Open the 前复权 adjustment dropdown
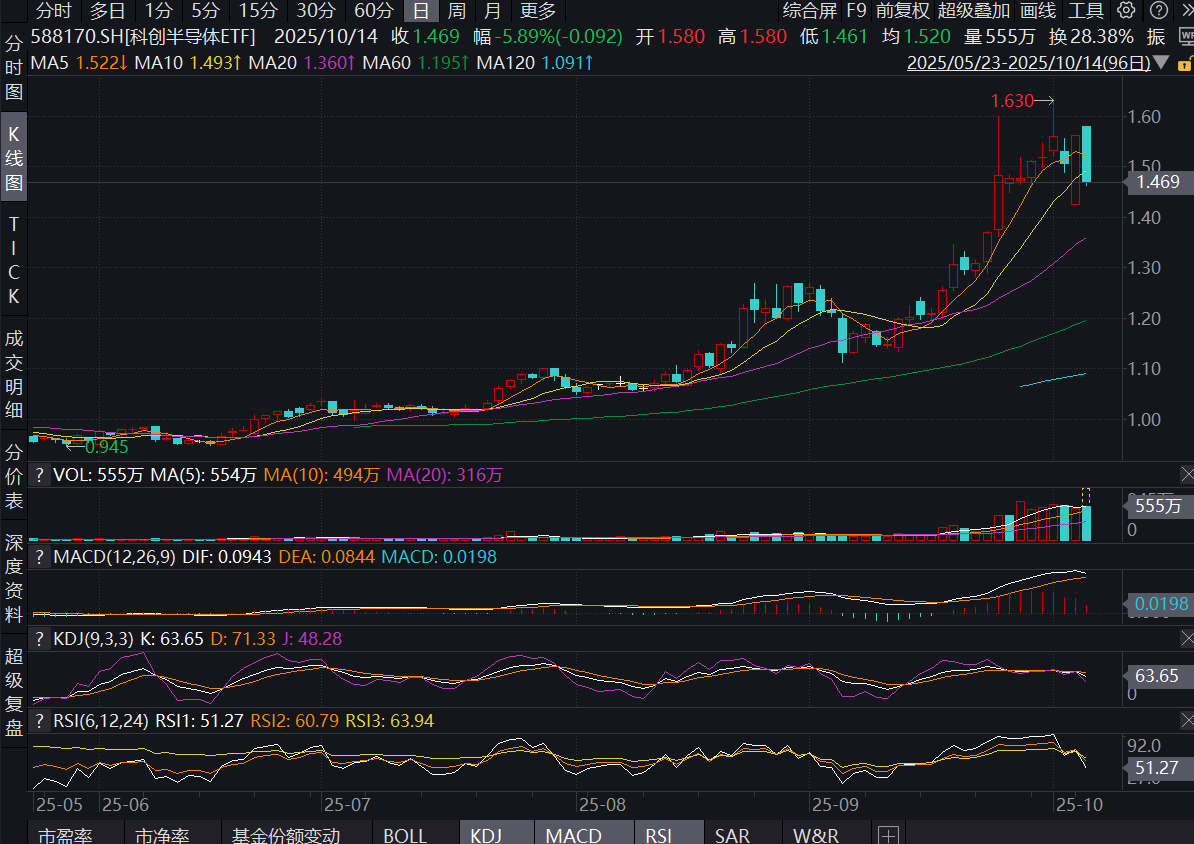1194x844 pixels. click(902, 11)
